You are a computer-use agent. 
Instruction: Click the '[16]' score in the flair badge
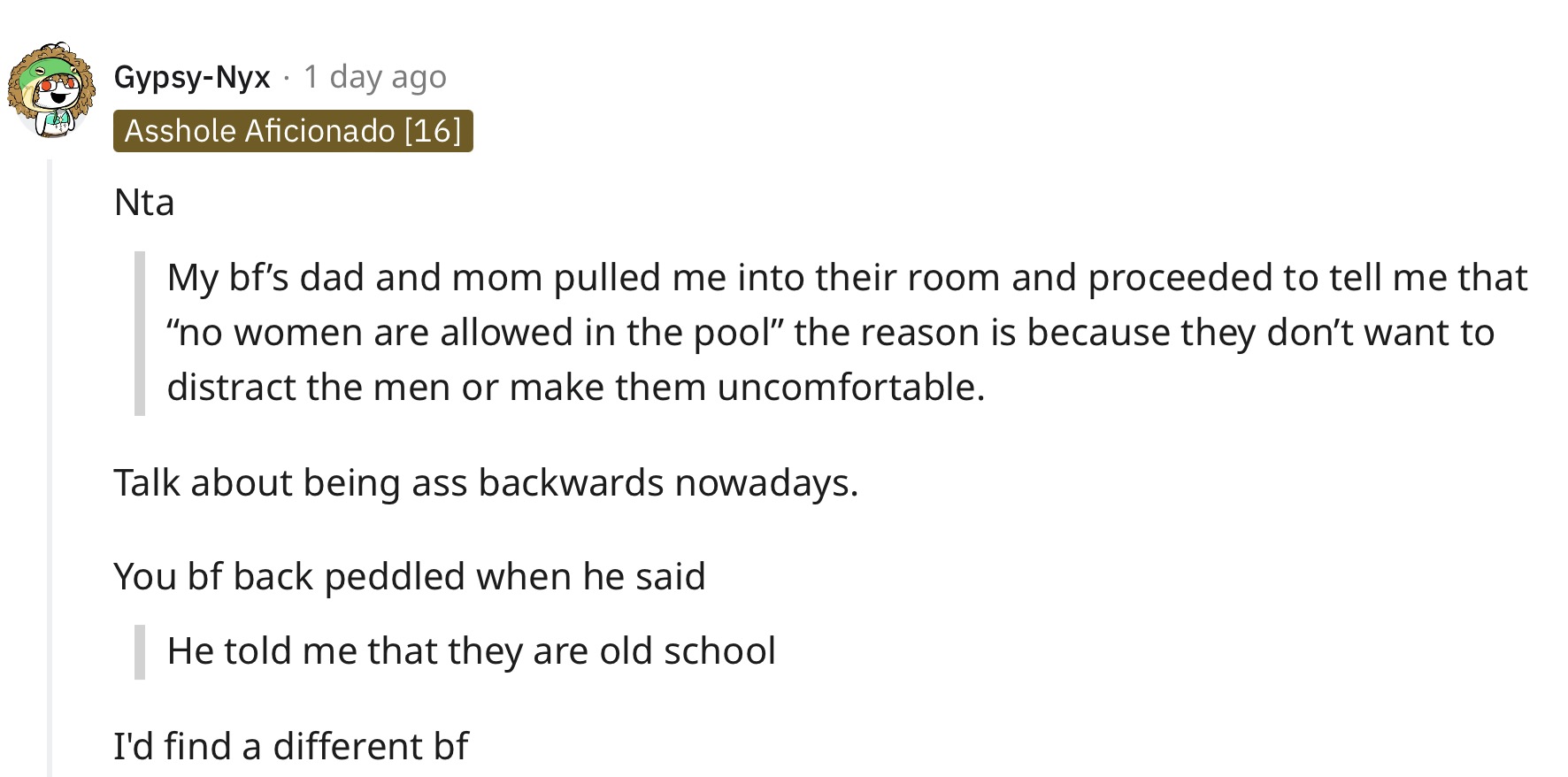433,131
